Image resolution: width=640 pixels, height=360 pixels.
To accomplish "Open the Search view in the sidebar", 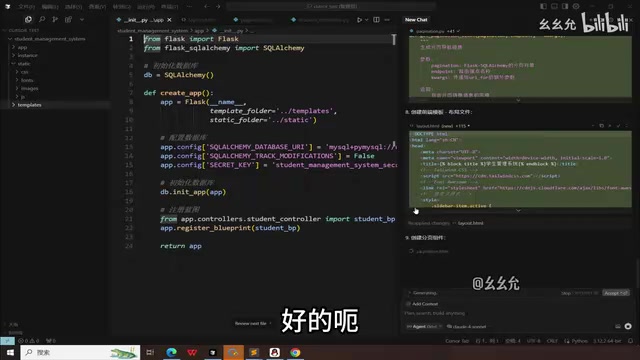I will [x=42, y=19].
